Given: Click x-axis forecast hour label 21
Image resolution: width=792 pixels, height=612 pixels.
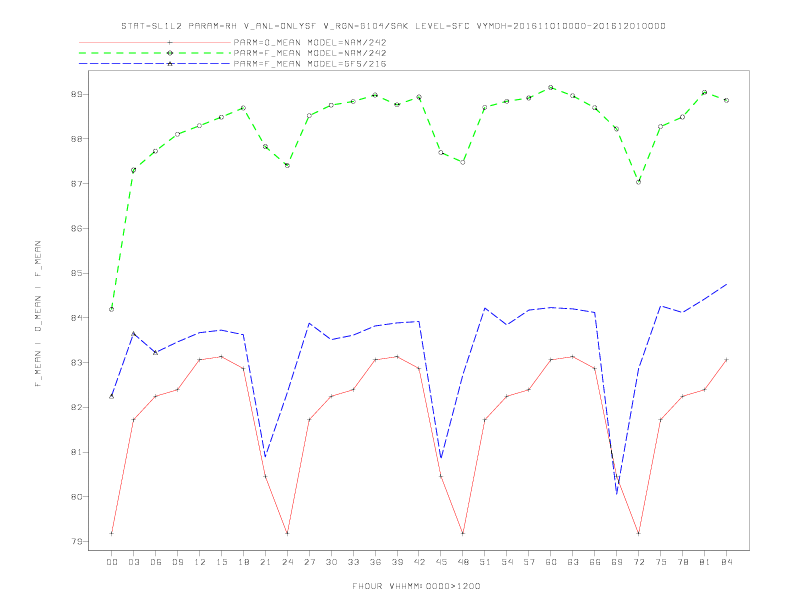Looking at the screenshot, I should (265, 562).
